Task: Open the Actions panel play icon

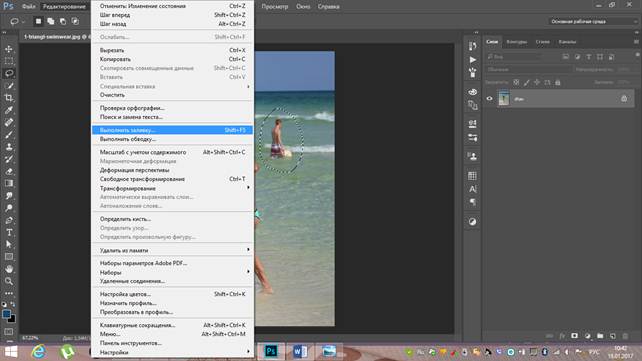Action: click(x=472, y=60)
